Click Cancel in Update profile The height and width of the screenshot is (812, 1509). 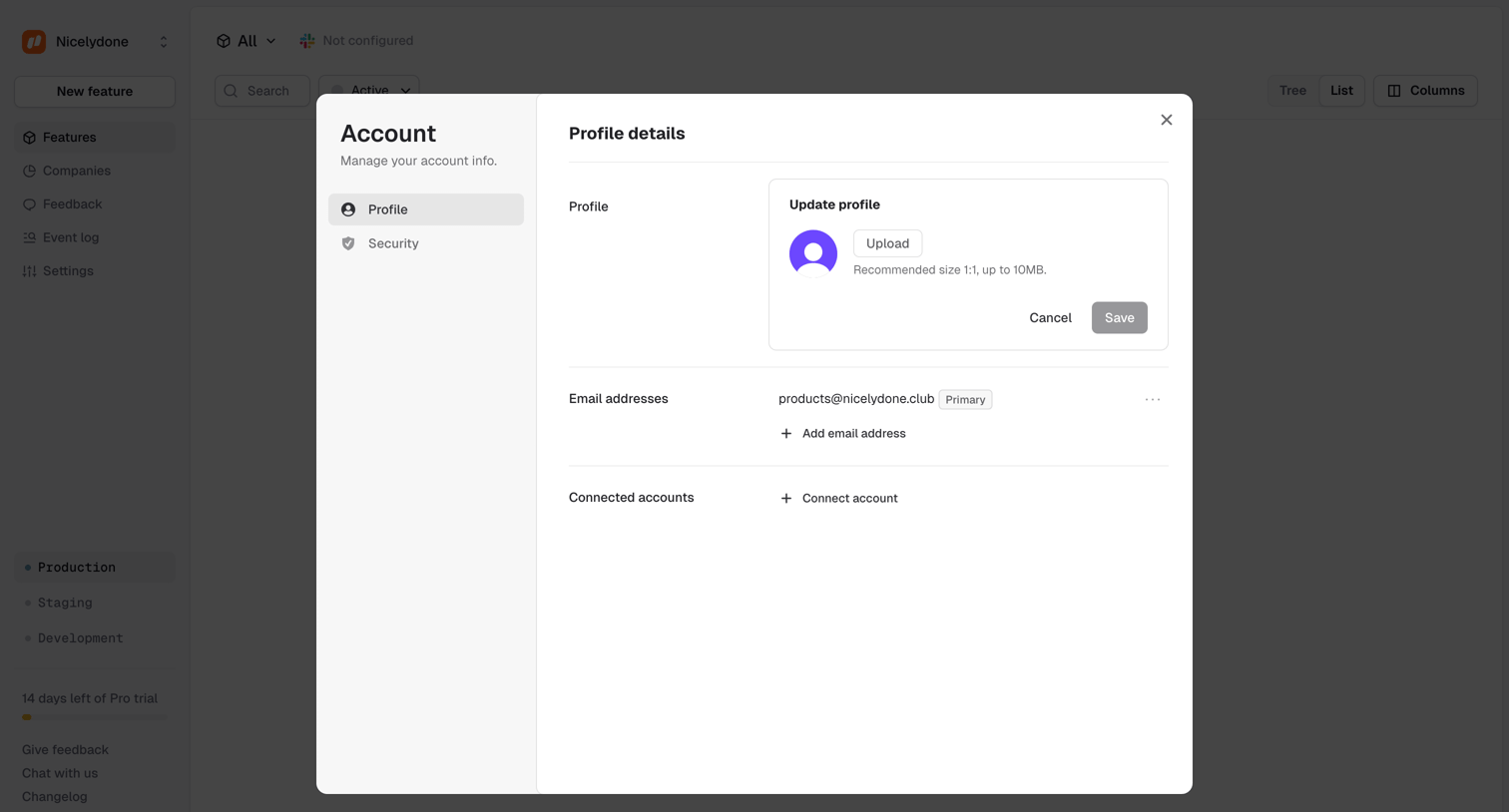tap(1050, 317)
